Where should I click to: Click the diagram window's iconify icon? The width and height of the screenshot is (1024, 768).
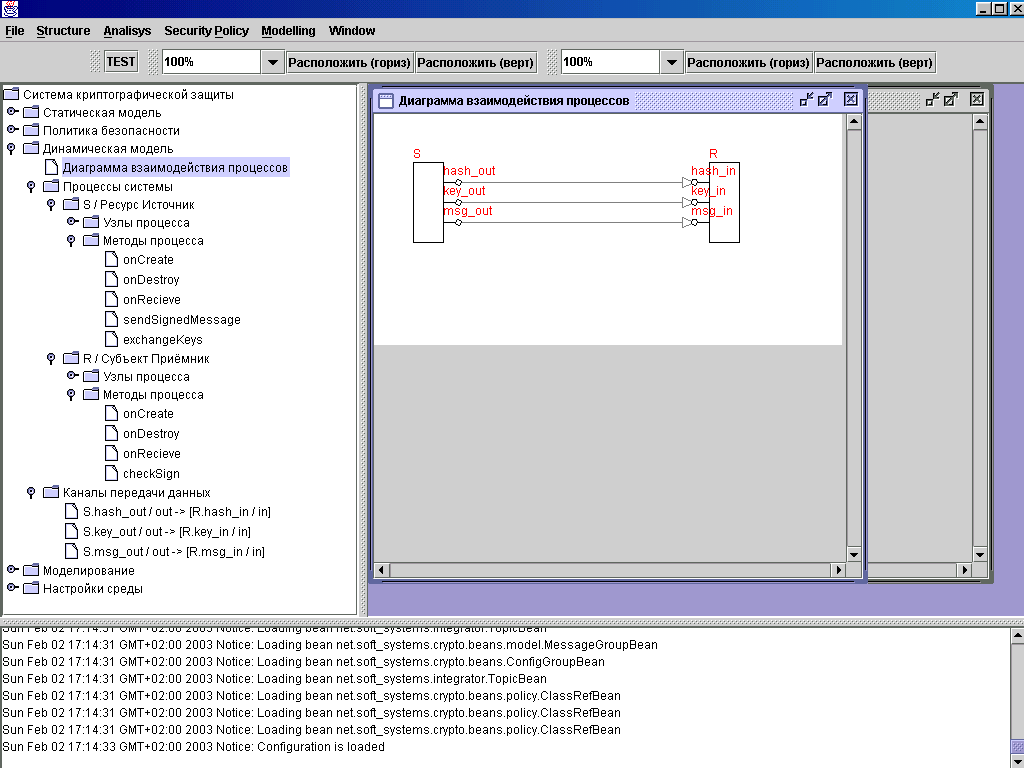(x=806, y=99)
